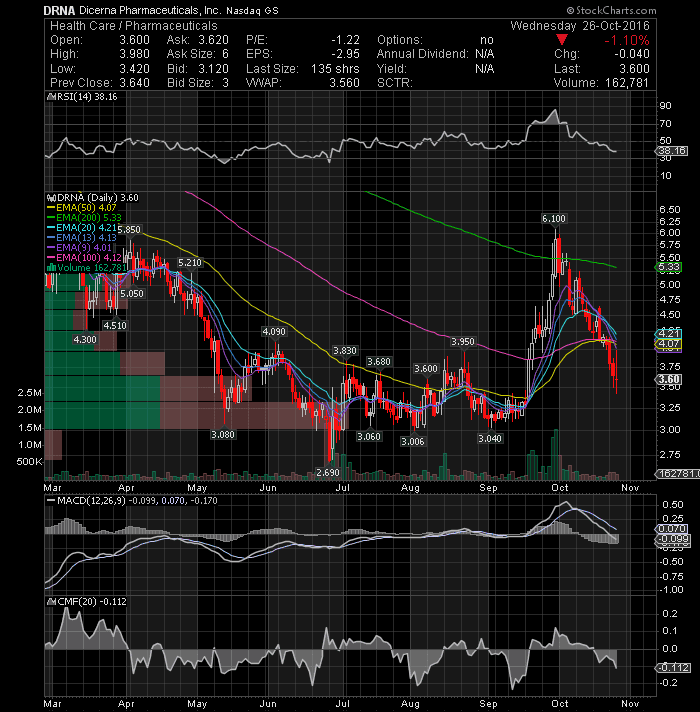Click the 38.16 RSI axis value tag
This screenshot has width=700, height=712.
pos(673,151)
